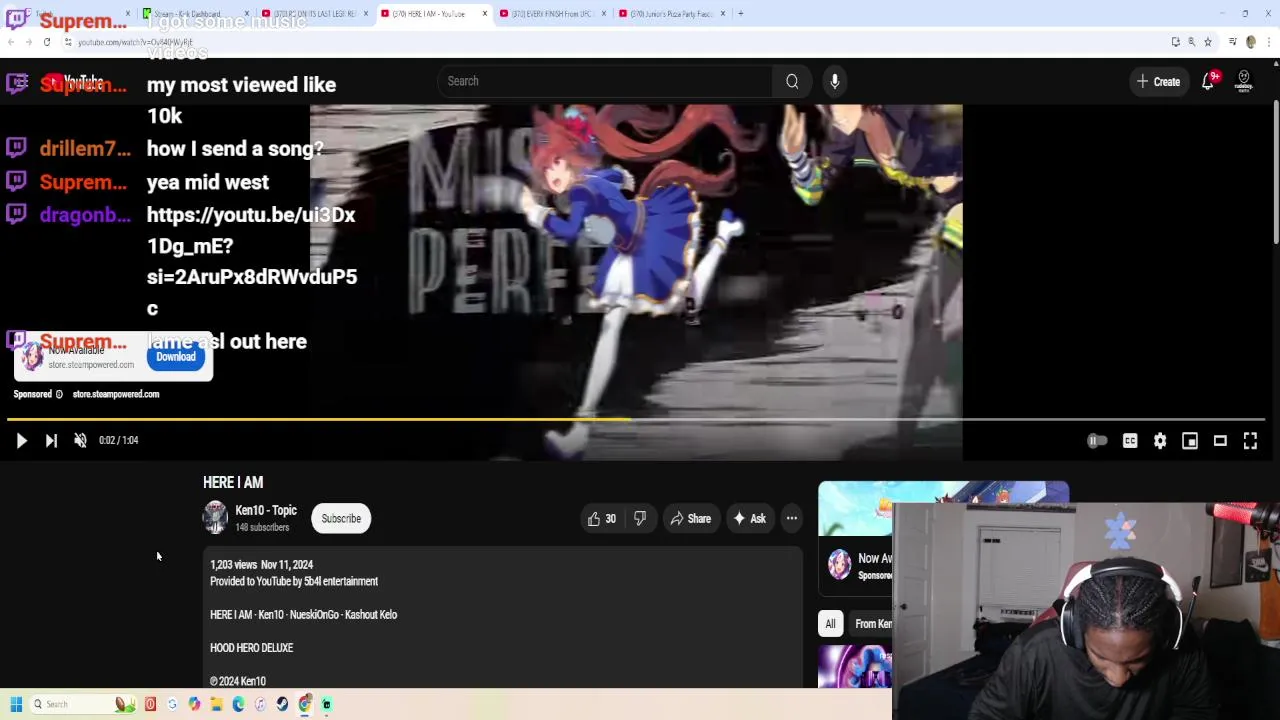Switch to miniplayer mode
Screen dimensions: 1280x720
[x=1190, y=441]
